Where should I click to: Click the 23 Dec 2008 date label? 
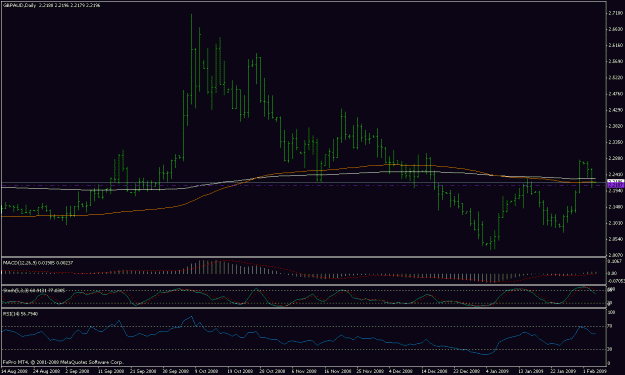[x=467, y=371]
